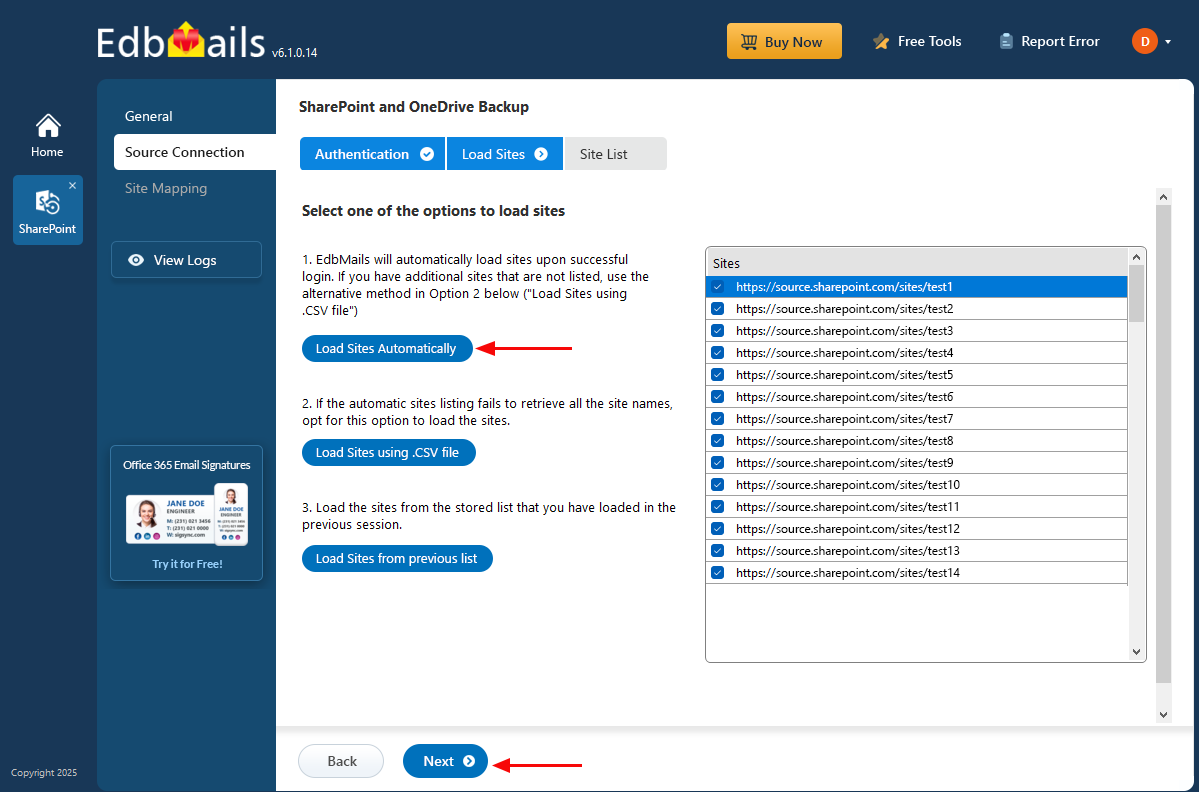Open the Office 365 Email Signatures ad
The width and height of the screenshot is (1199, 792).
click(187, 513)
